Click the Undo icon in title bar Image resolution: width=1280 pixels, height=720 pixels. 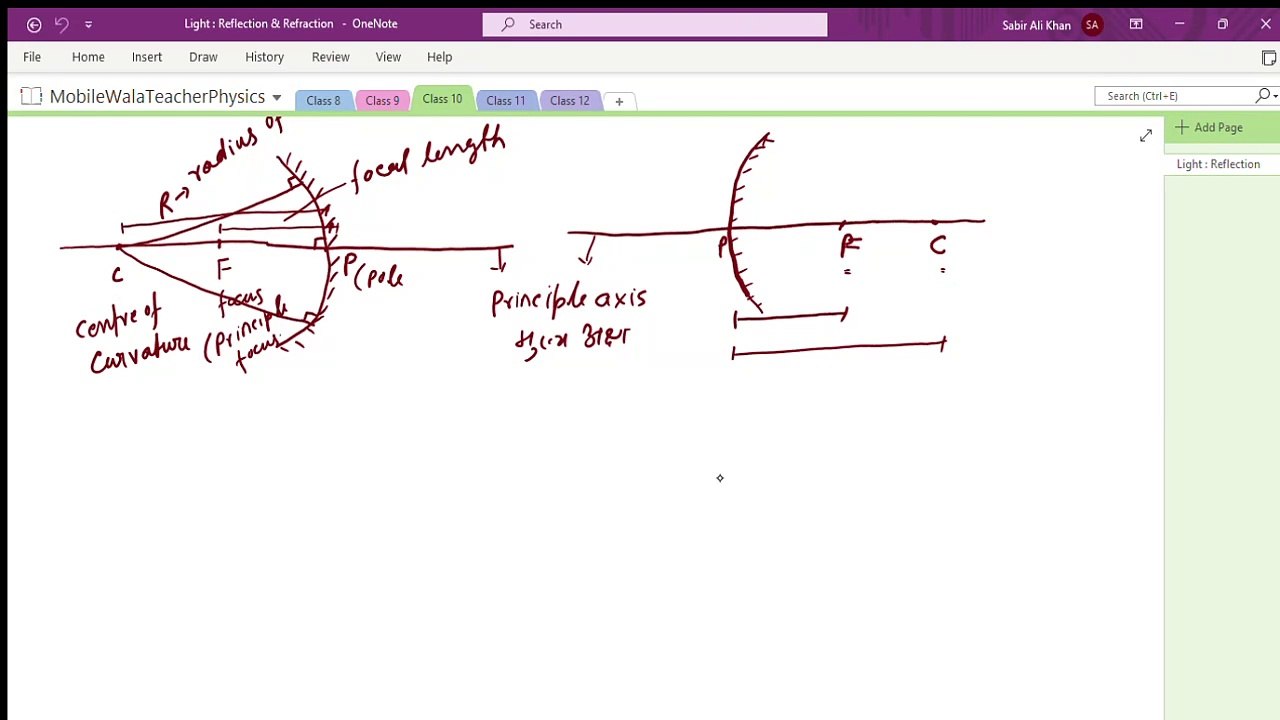point(61,24)
